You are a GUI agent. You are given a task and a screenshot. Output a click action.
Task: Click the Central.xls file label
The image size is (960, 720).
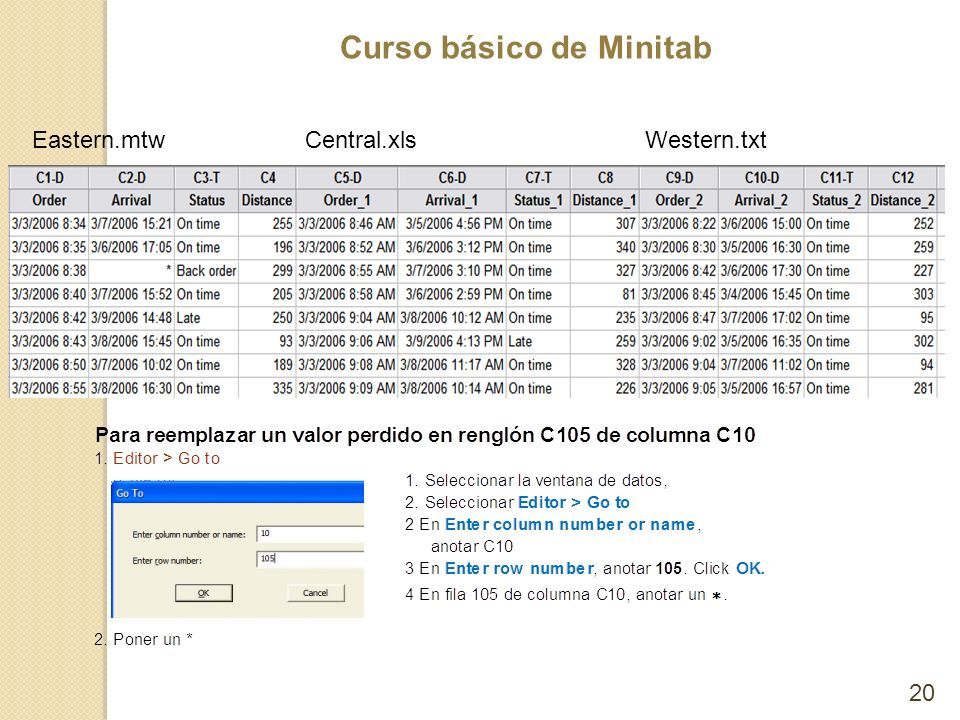pos(360,140)
